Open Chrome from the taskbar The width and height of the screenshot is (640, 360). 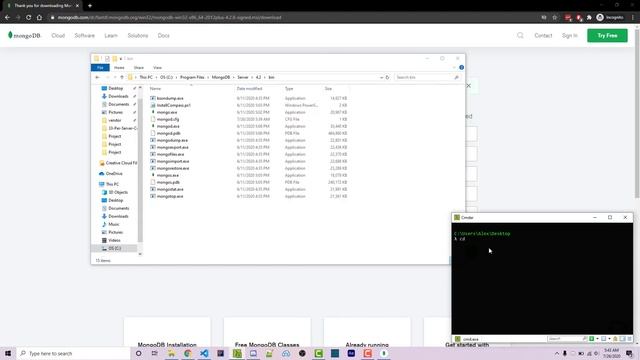(188, 353)
